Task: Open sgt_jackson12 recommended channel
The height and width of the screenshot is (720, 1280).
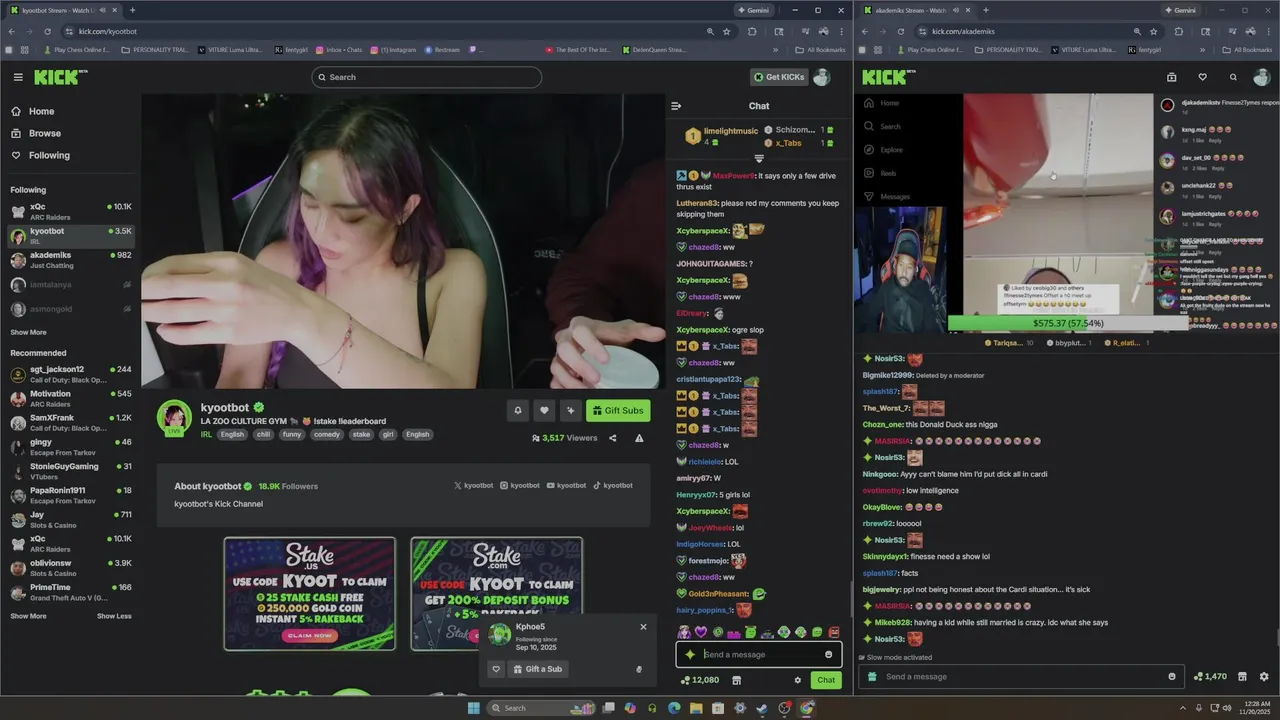Action: [70, 374]
